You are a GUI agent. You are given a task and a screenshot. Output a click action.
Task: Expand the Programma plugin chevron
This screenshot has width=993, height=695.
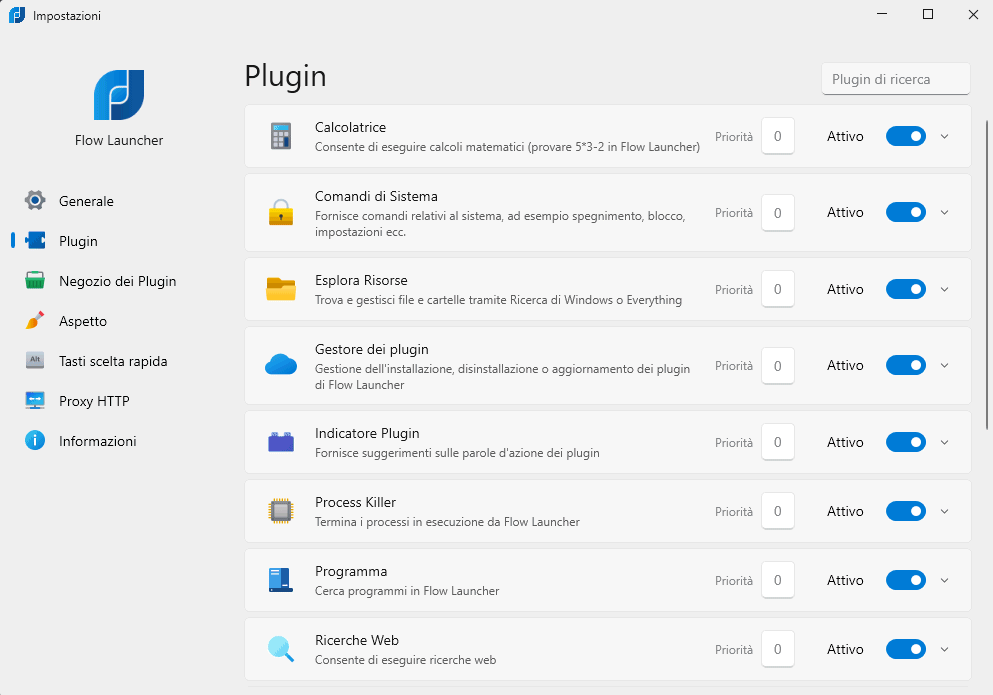pyautogui.click(x=944, y=580)
